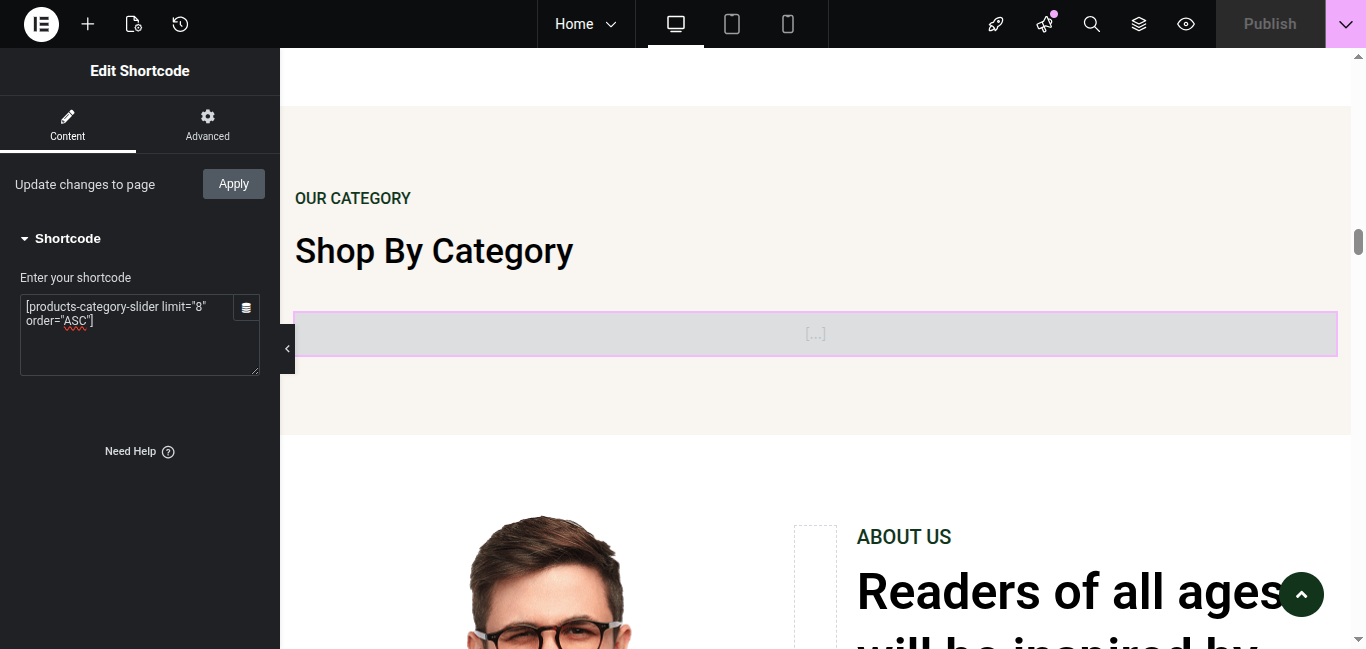Collapse the Shortcode section
1366x649 pixels.
[61, 239]
